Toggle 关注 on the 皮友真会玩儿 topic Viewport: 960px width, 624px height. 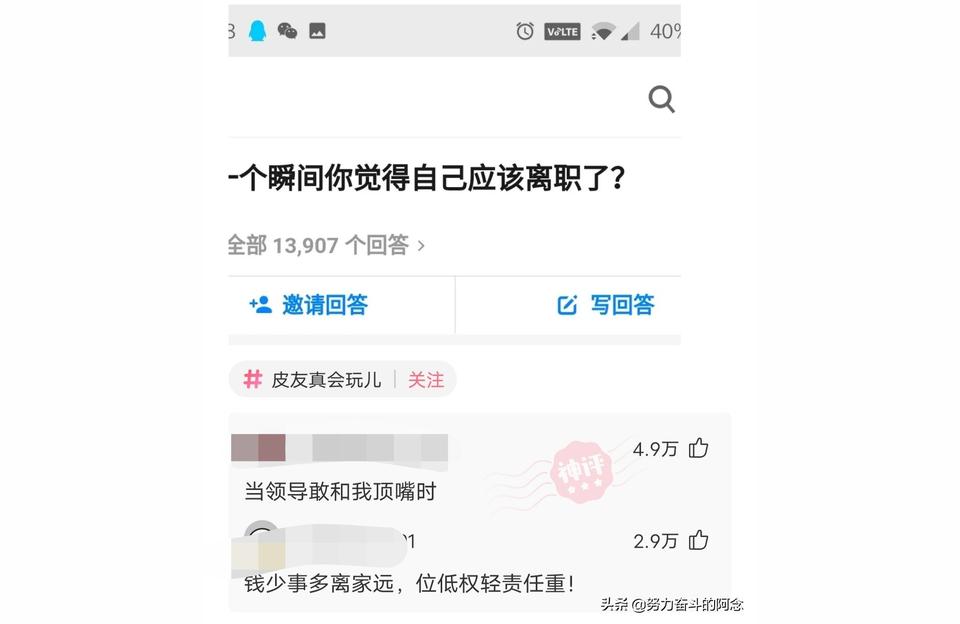pos(426,380)
